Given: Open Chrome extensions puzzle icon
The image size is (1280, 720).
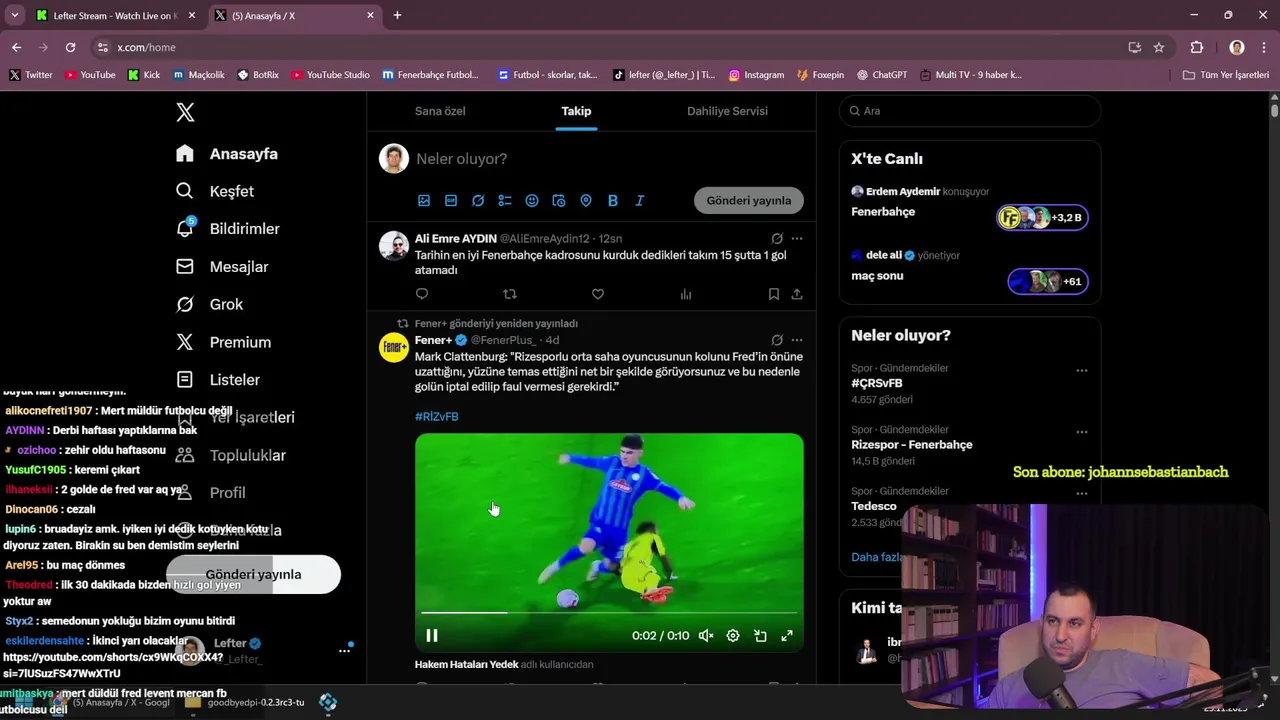Looking at the screenshot, I should click(1197, 47).
